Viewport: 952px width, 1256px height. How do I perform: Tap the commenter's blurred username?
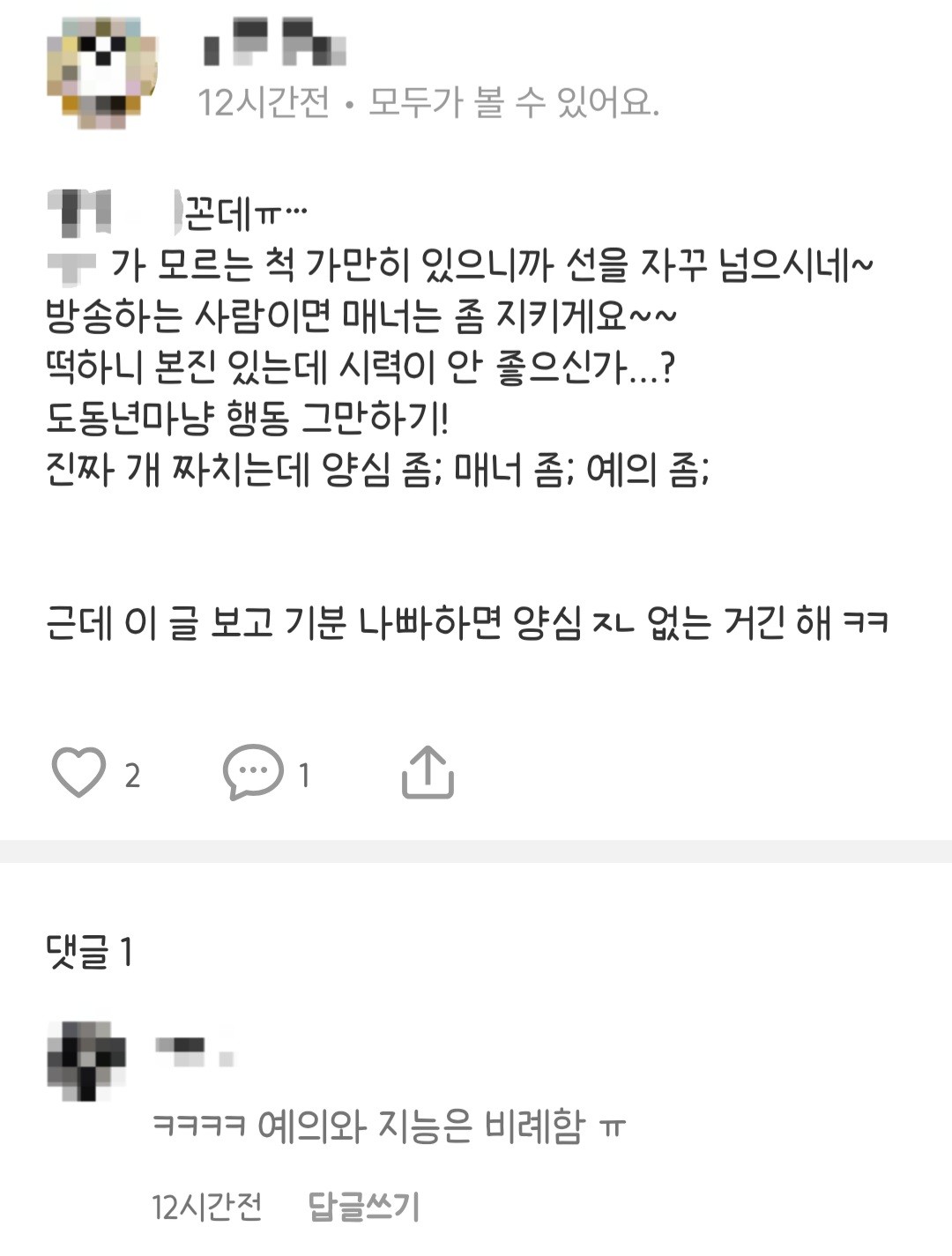(194, 1051)
